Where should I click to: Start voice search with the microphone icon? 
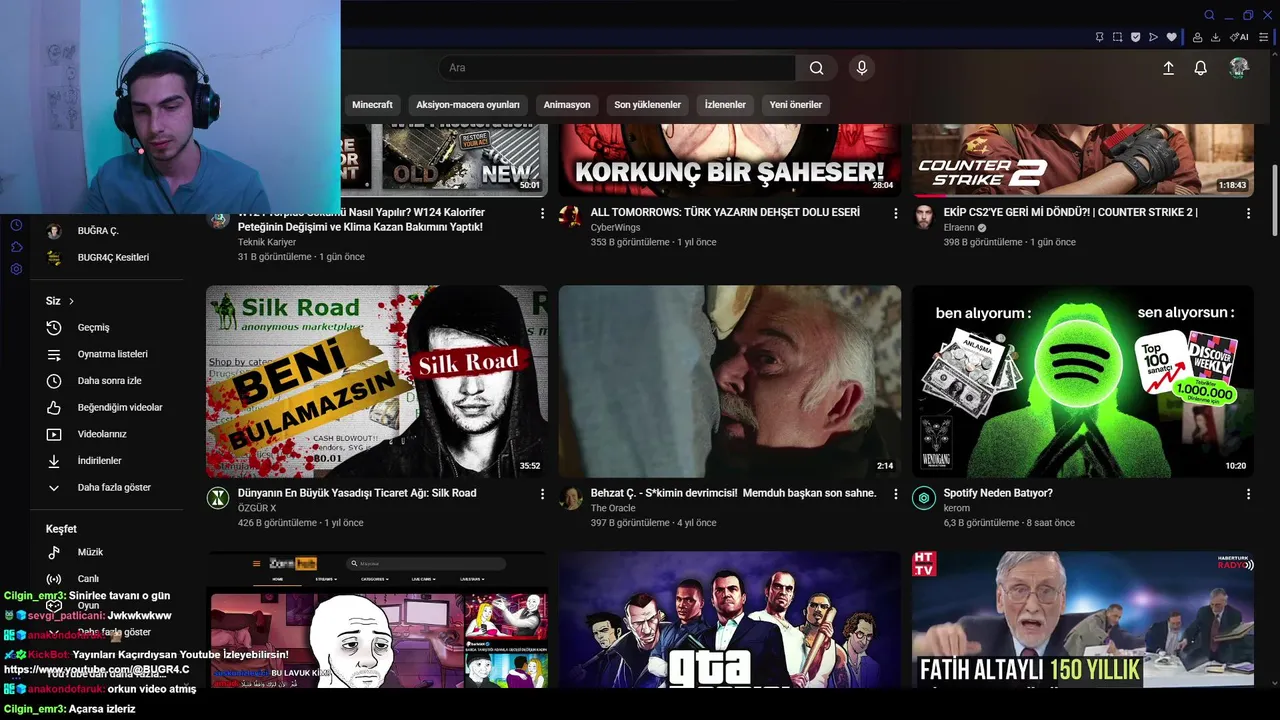862,68
